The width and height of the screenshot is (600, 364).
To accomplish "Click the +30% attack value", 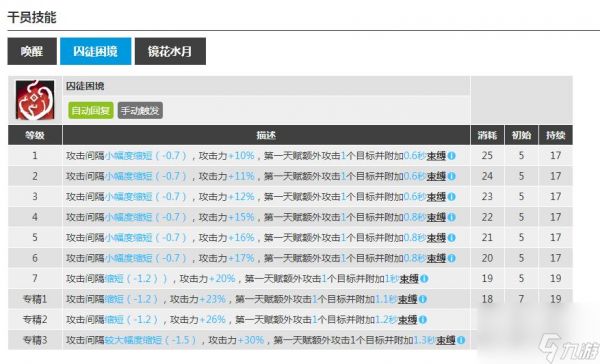I will pos(251,340).
